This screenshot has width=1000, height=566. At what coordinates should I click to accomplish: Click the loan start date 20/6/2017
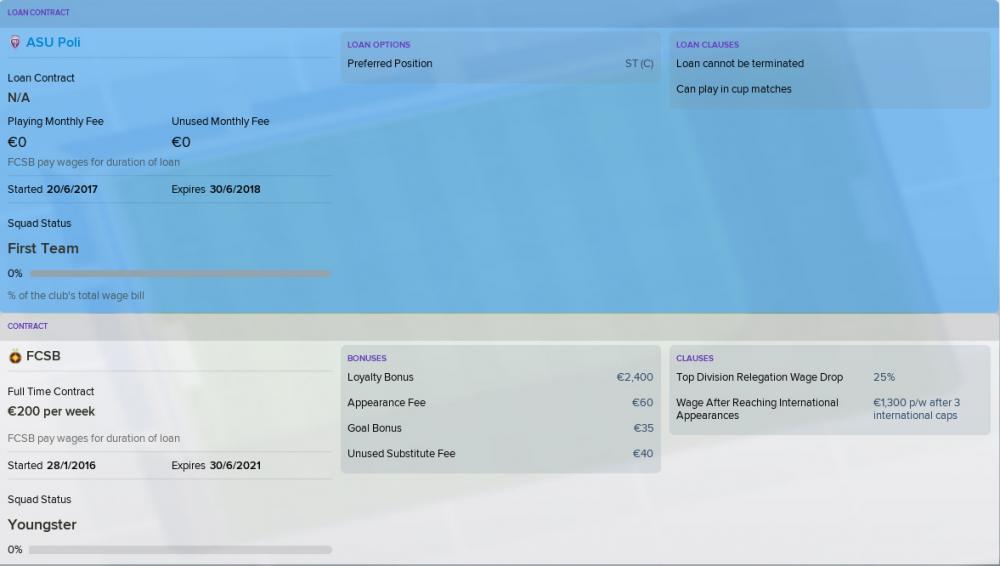(72, 189)
